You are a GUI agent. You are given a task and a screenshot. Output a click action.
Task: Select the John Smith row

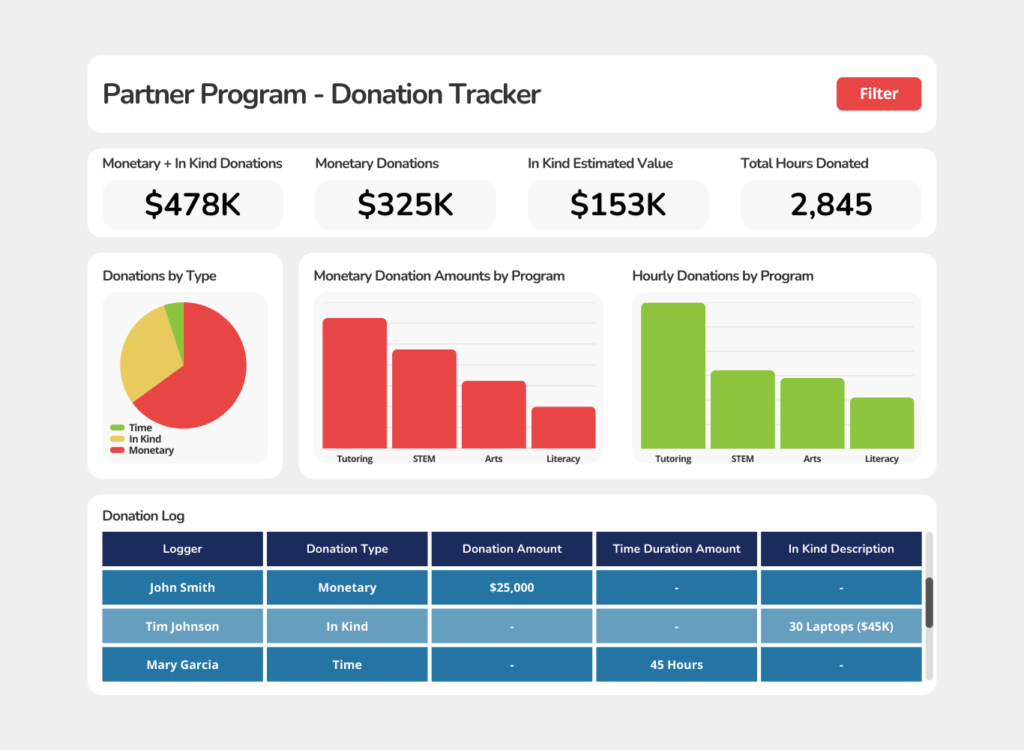tap(512, 587)
